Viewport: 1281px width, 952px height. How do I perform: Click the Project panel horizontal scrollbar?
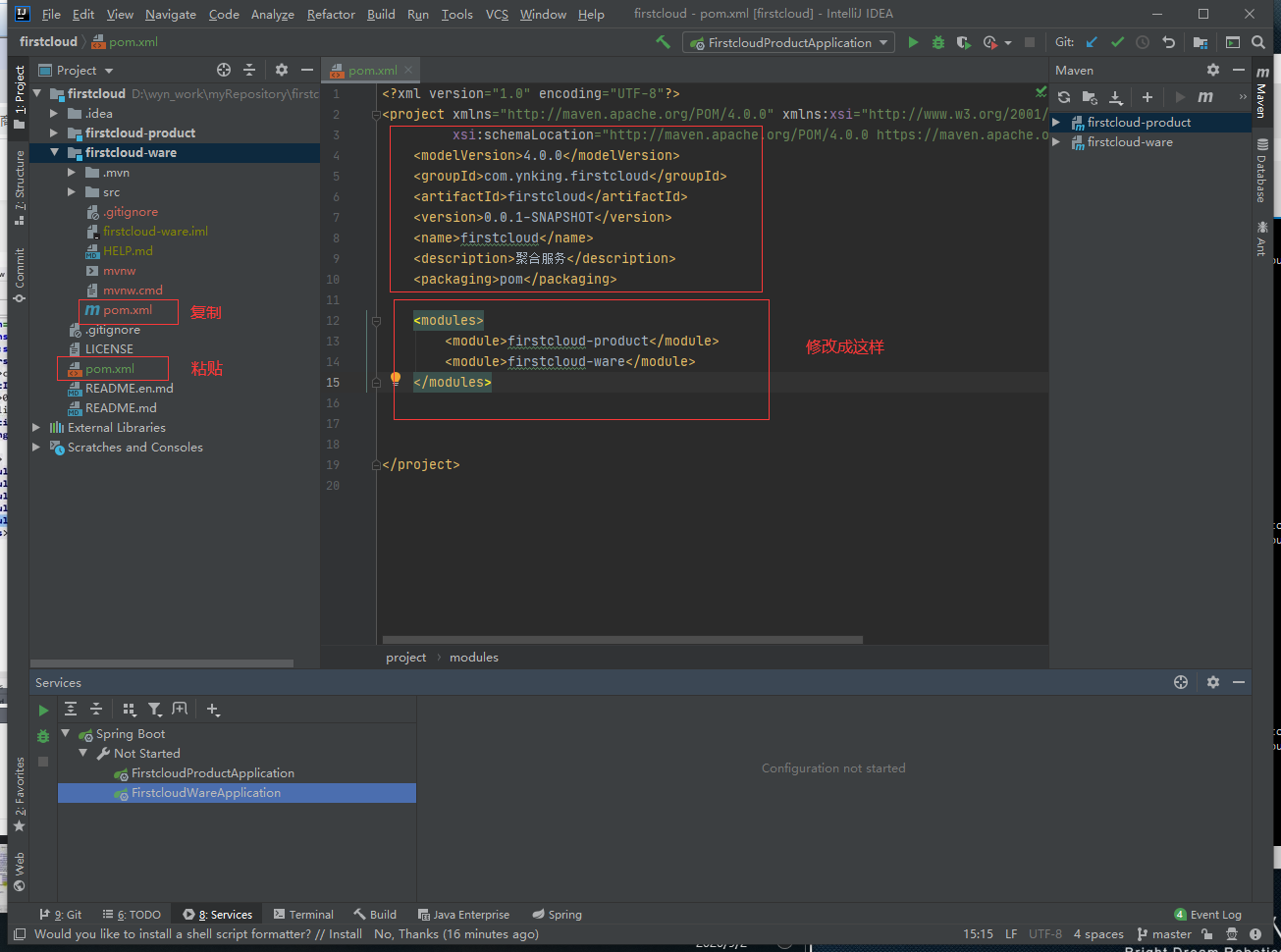click(162, 663)
